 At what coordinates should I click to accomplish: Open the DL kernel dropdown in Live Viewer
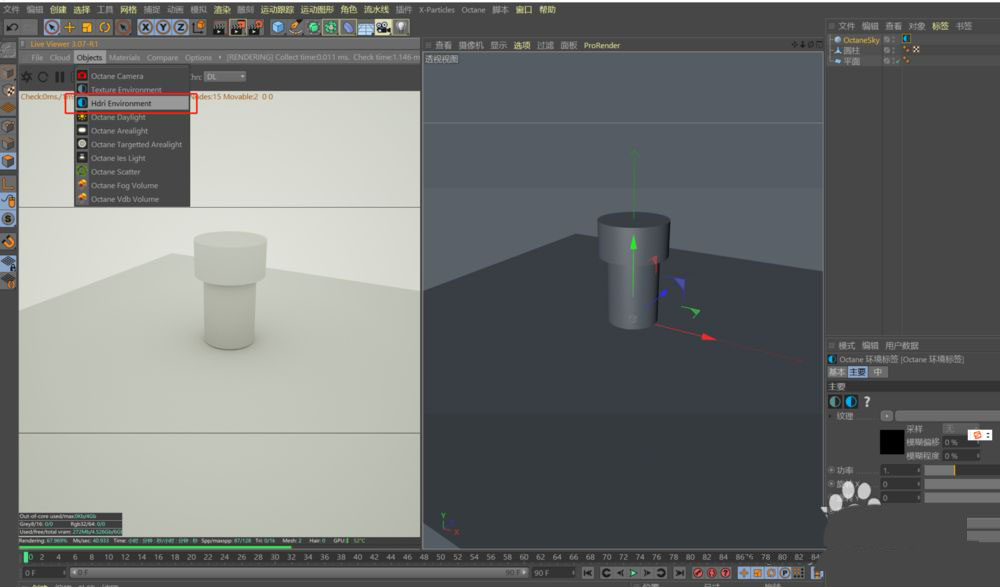pyautogui.click(x=225, y=77)
